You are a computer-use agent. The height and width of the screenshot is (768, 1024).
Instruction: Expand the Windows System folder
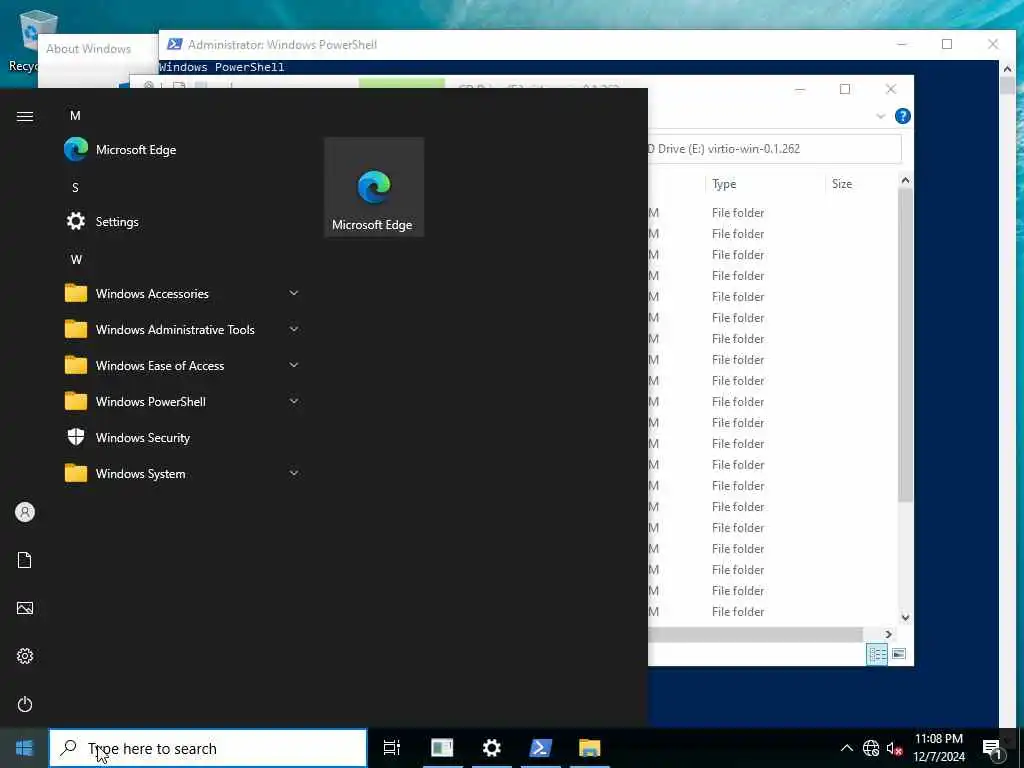[183, 473]
